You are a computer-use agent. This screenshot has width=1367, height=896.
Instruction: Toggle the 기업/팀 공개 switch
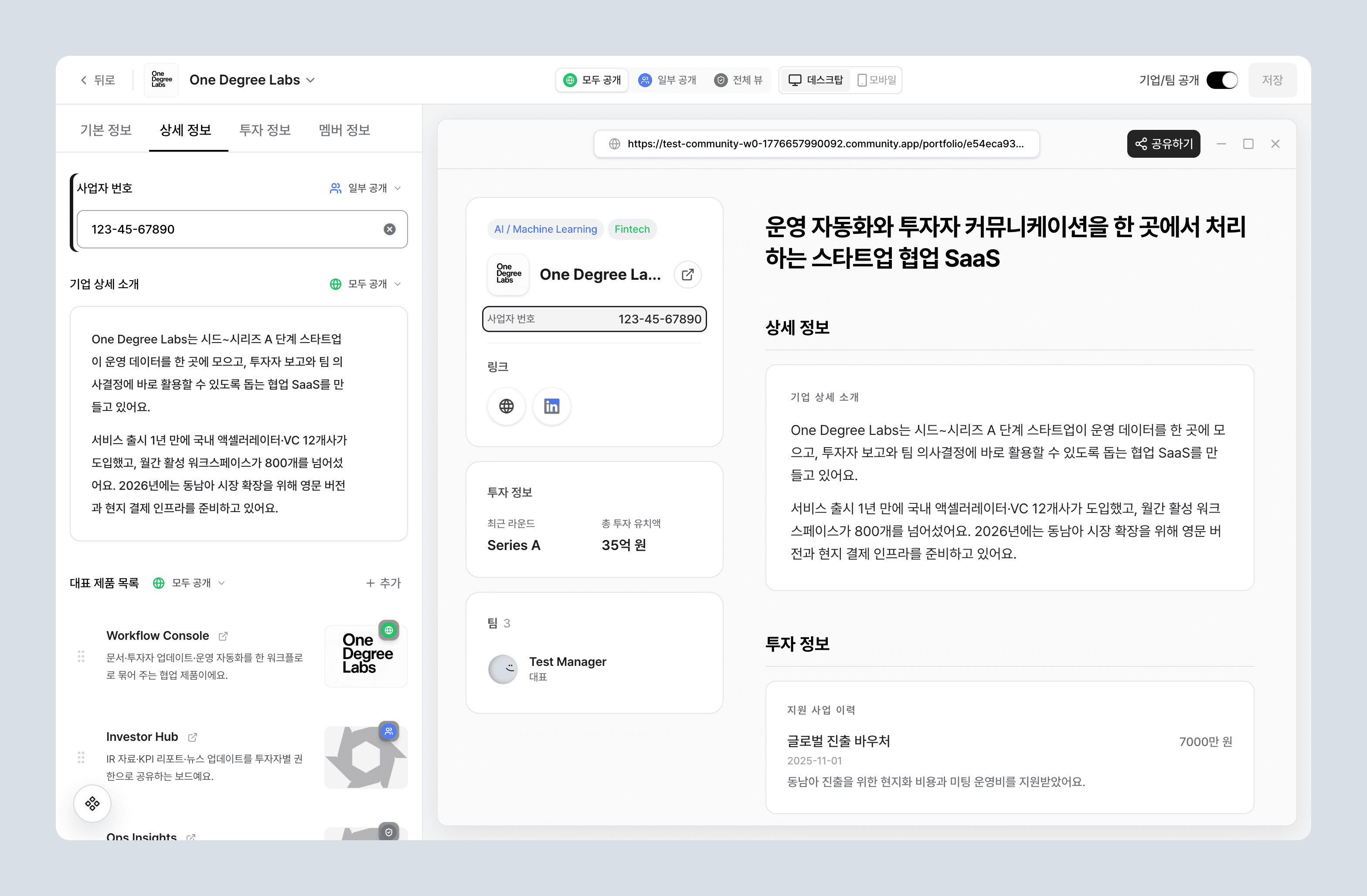[x=1222, y=80]
